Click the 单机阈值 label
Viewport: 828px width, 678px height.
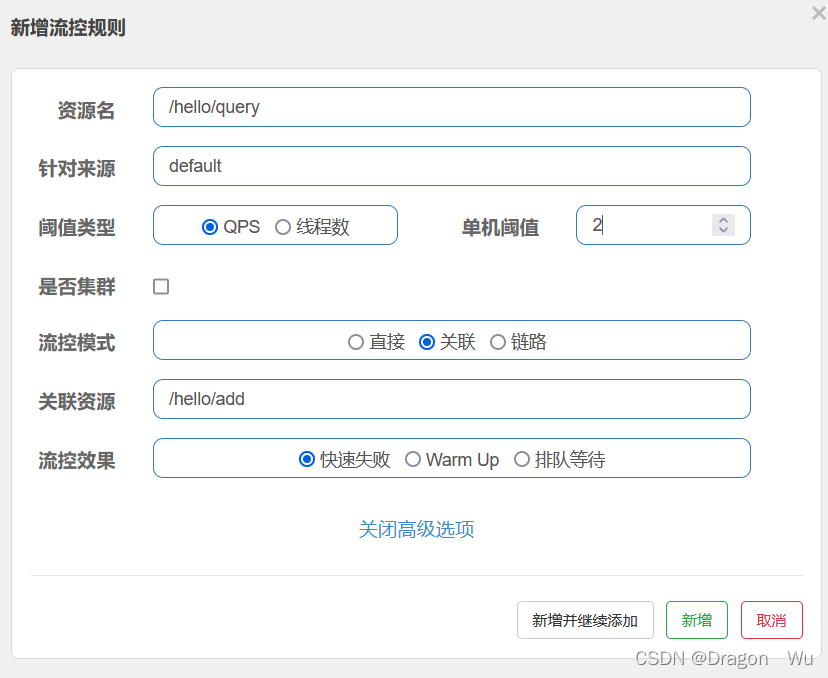pos(500,228)
